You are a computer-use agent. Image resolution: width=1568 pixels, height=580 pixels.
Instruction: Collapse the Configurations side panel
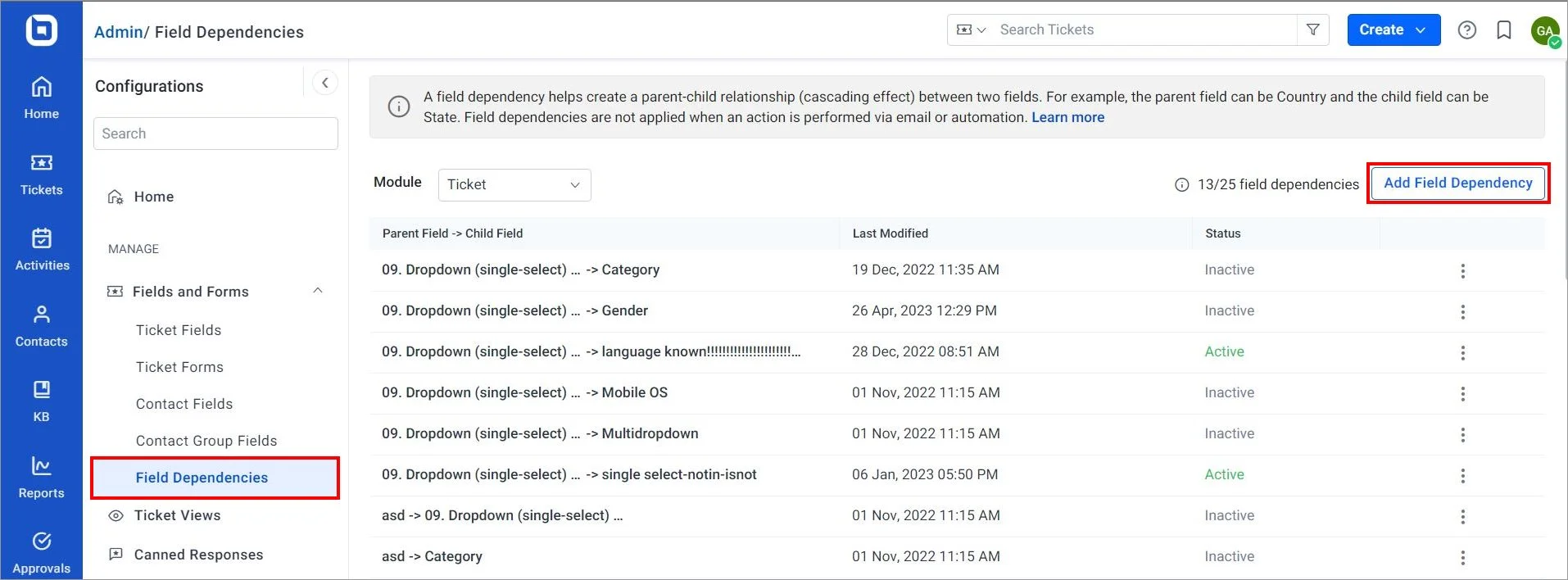(x=325, y=83)
